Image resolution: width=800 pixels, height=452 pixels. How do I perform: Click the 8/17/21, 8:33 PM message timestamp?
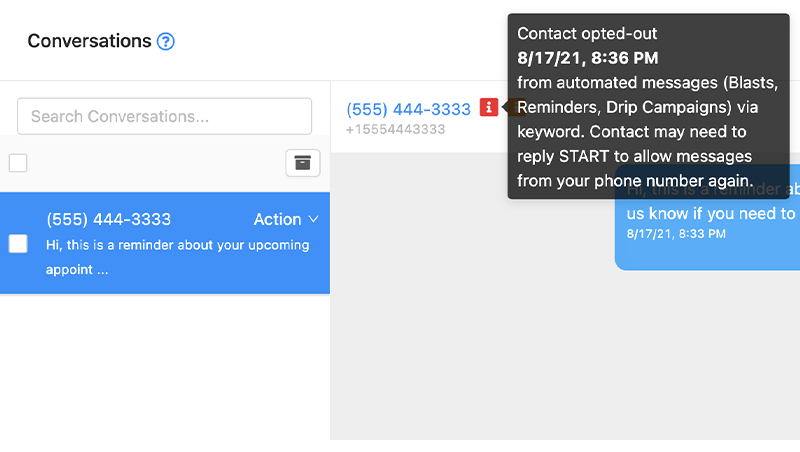point(676,234)
